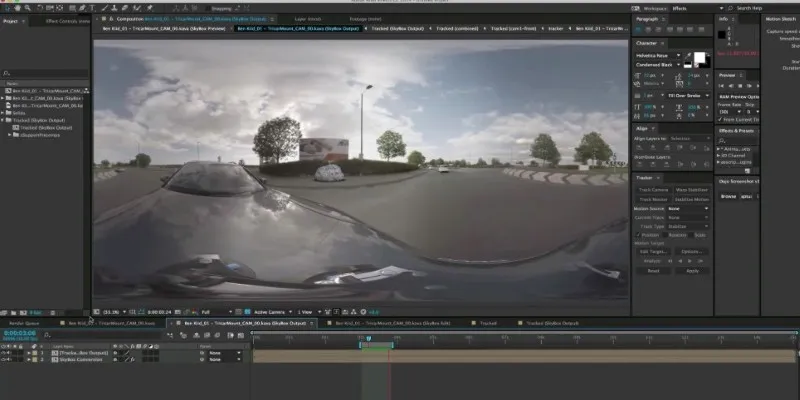This screenshot has height=400, width=800.
Task: Select the Eraser tool
Action: pyautogui.click(x=125, y=8)
